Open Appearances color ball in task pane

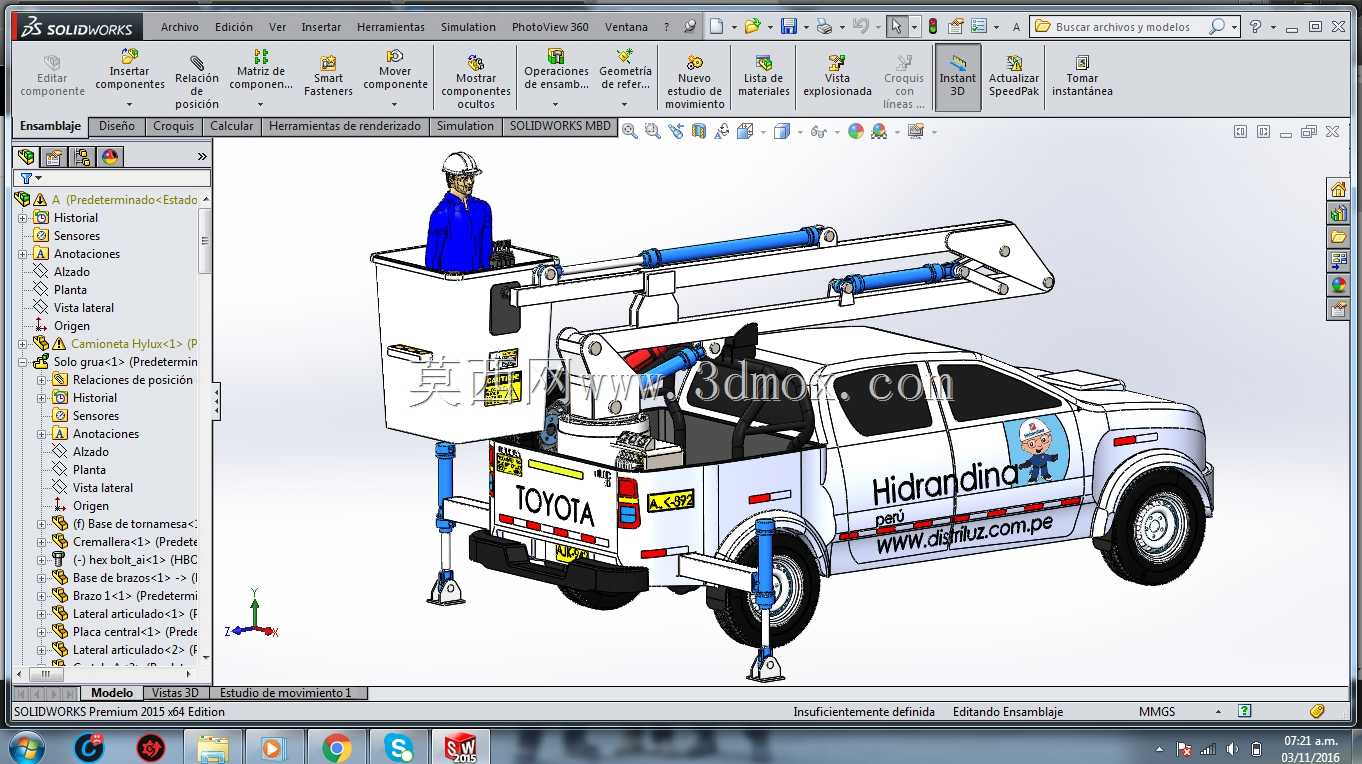click(1339, 286)
